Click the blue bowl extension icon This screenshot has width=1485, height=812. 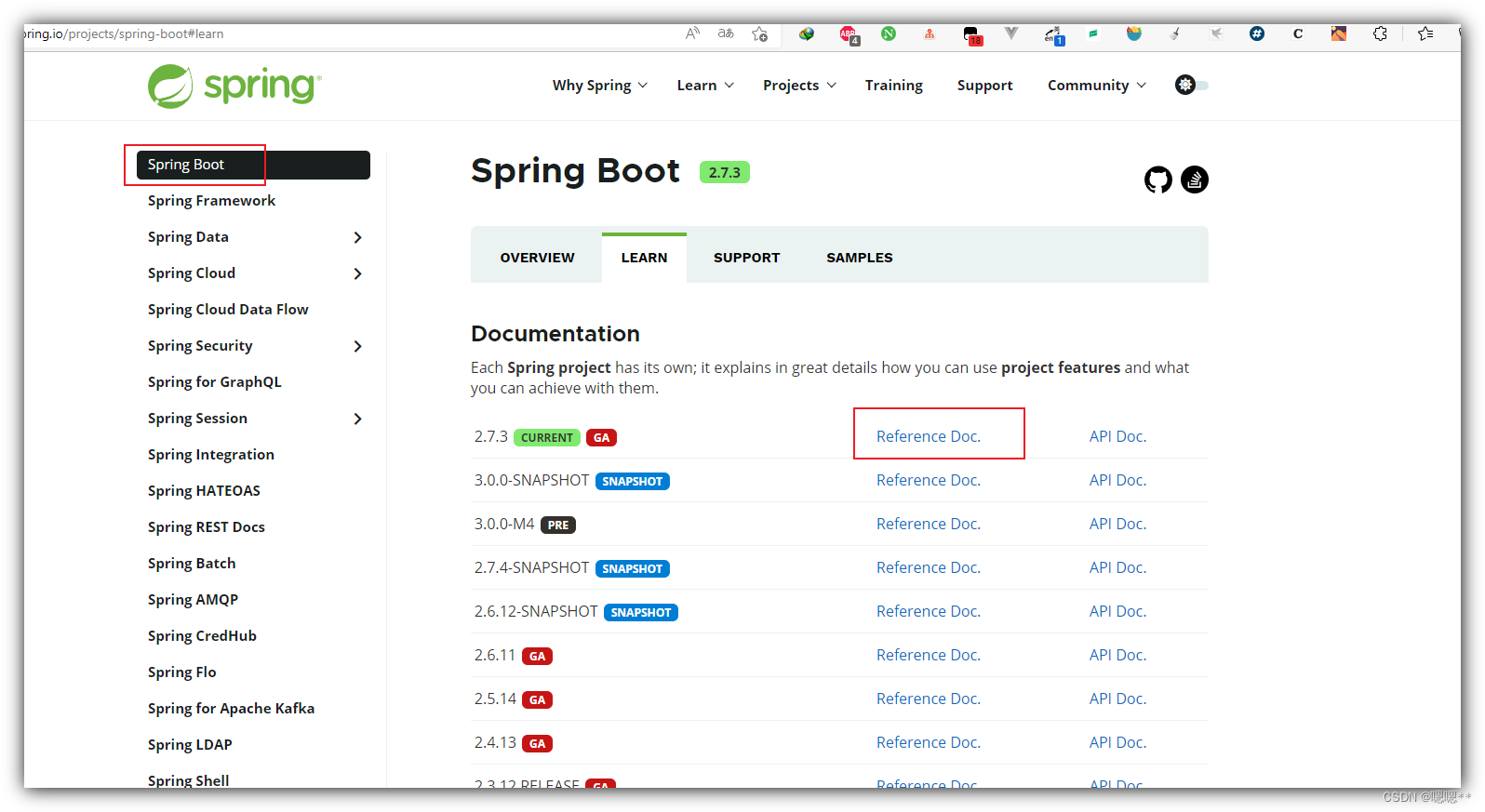1134,33
